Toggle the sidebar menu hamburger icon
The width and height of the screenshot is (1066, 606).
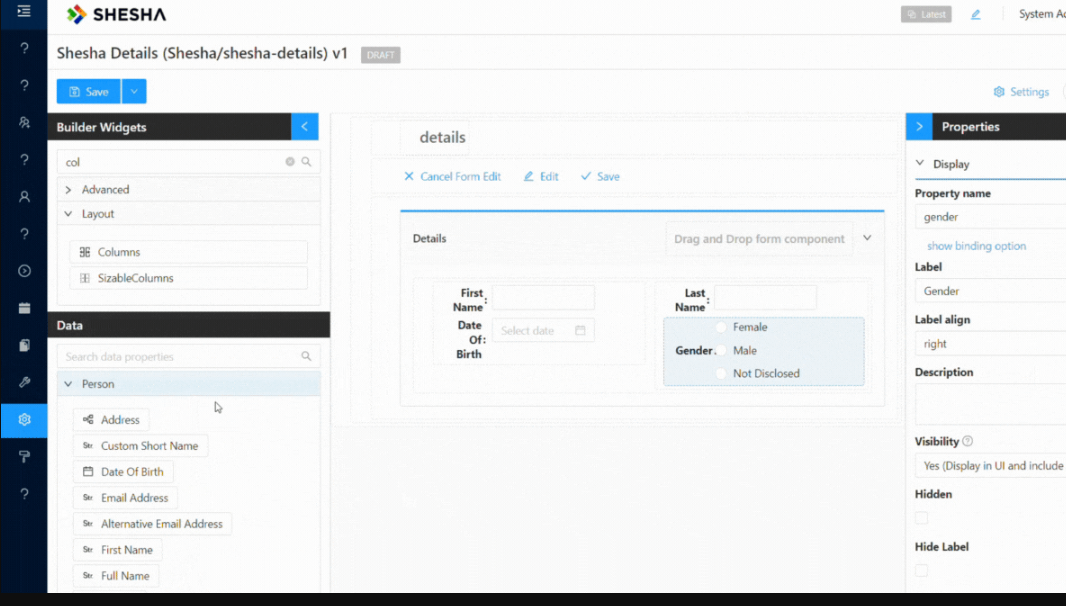click(x=24, y=12)
